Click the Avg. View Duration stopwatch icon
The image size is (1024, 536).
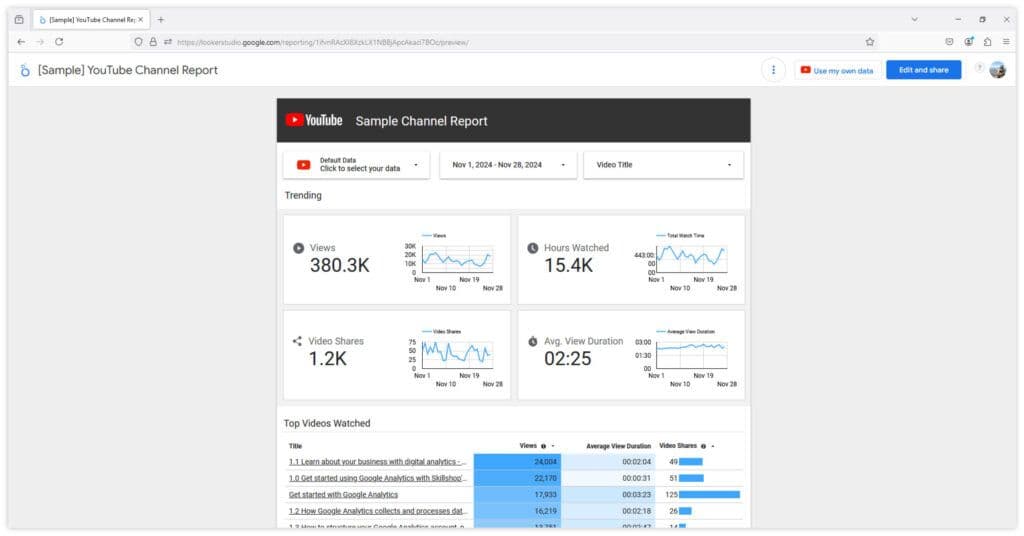pos(533,341)
